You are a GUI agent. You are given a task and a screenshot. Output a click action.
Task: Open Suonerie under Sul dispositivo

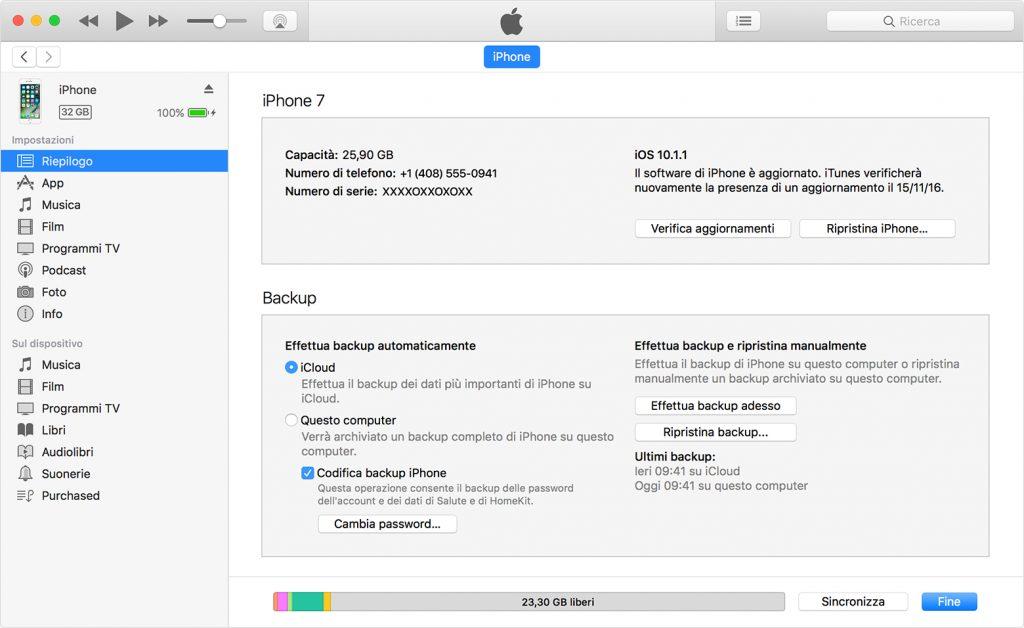66,474
